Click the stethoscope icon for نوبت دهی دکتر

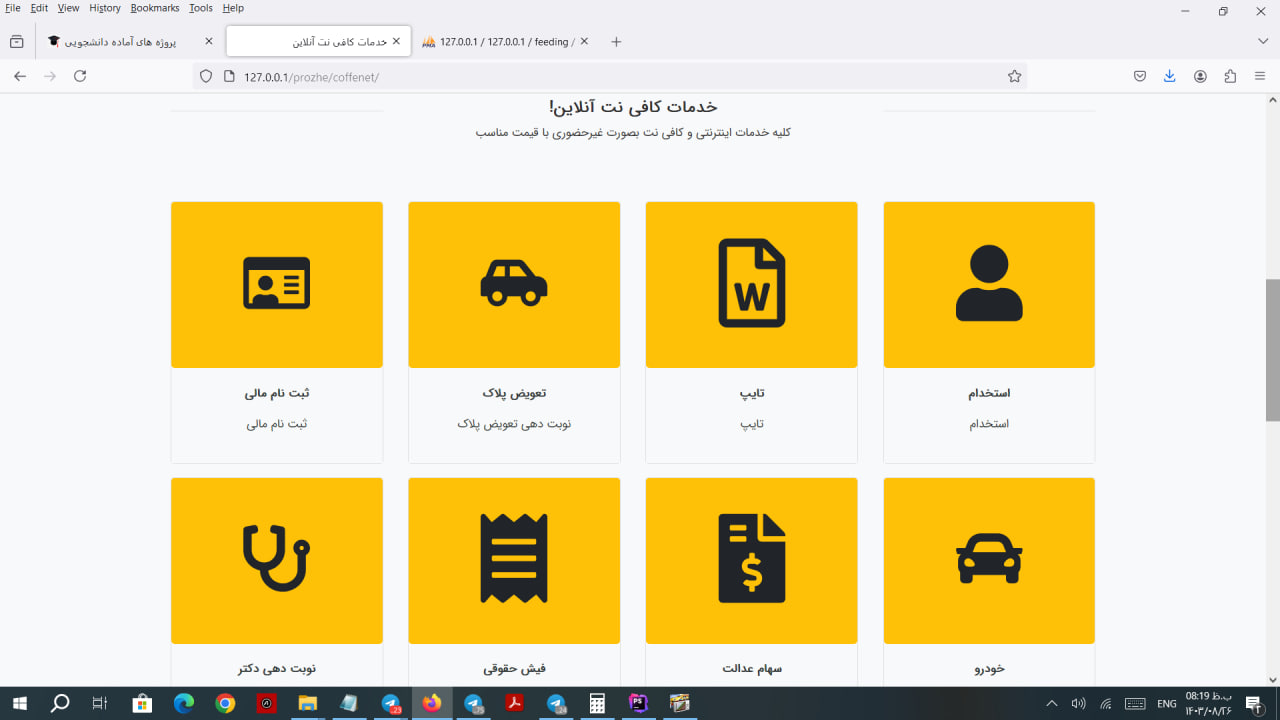[x=277, y=560]
